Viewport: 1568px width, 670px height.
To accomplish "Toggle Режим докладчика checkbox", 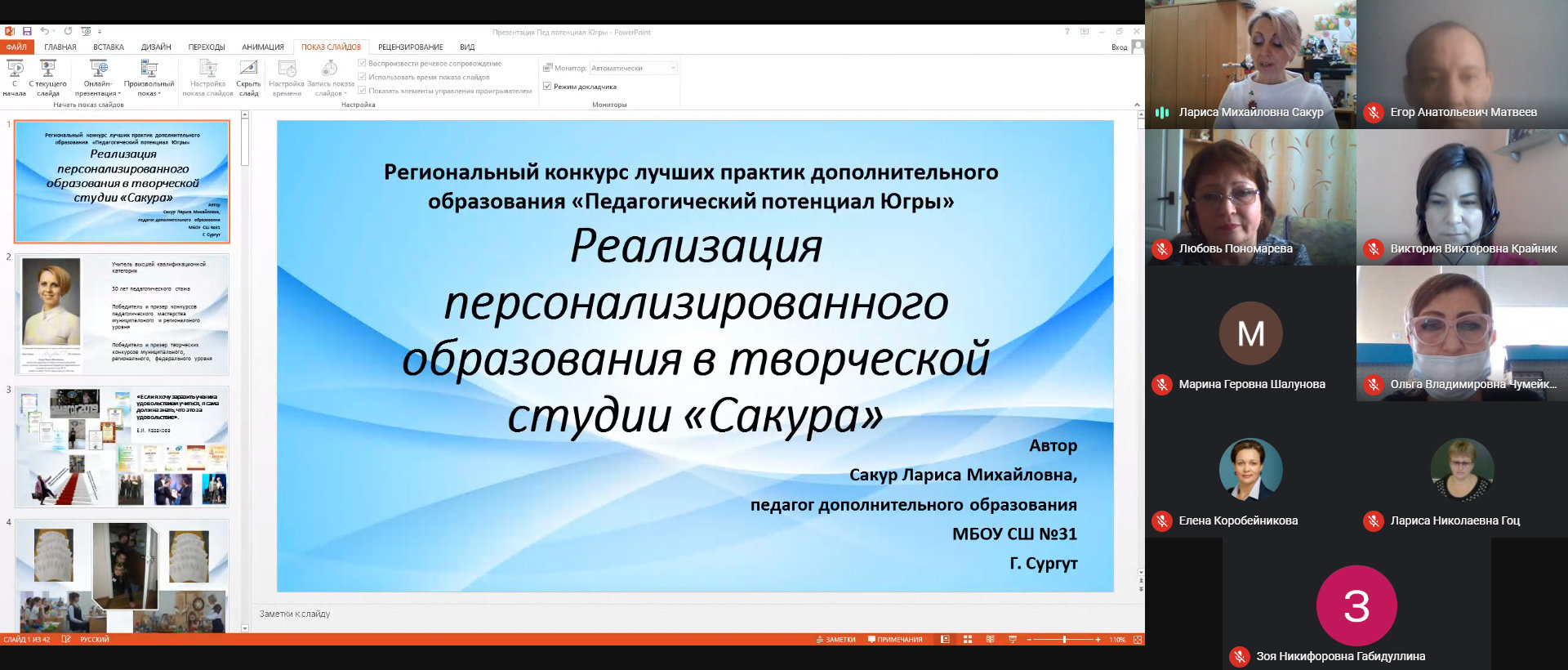I will click(x=547, y=87).
